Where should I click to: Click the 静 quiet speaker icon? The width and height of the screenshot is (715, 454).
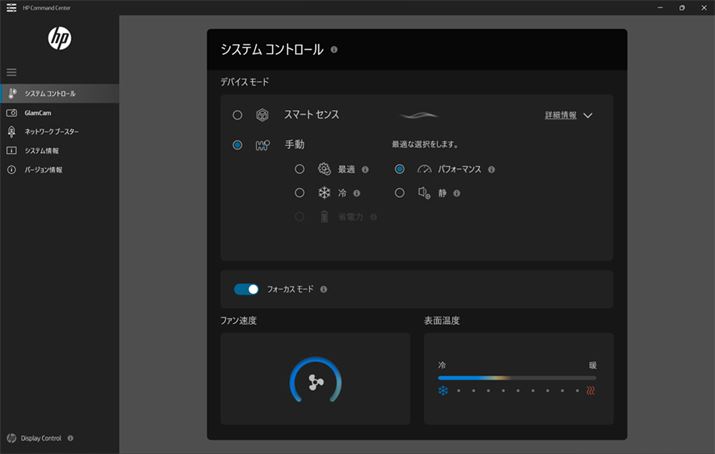click(x=424, y=193)
